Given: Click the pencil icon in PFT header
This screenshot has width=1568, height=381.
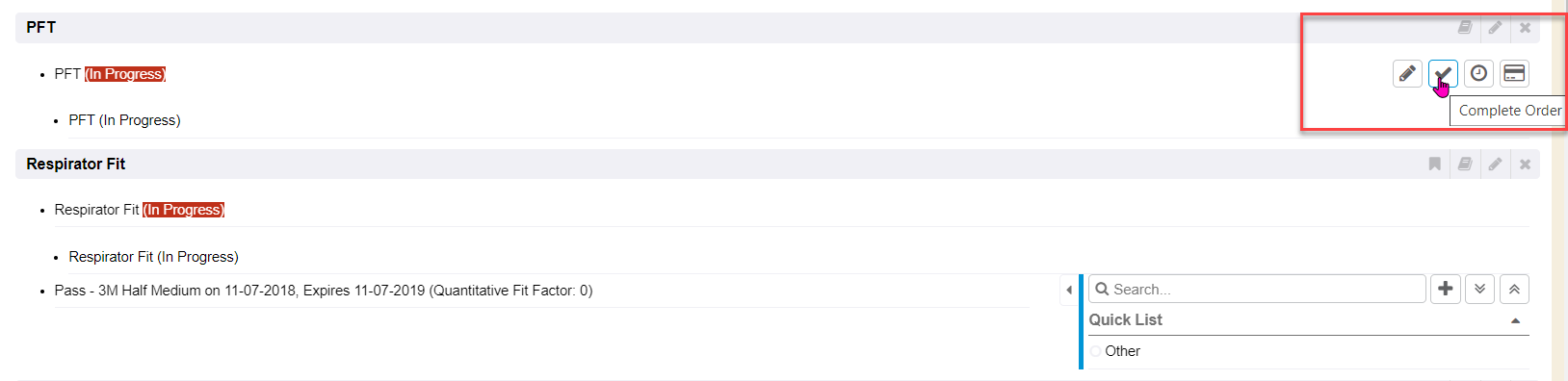Looking at the screenshot, I should coord(1495,28).
